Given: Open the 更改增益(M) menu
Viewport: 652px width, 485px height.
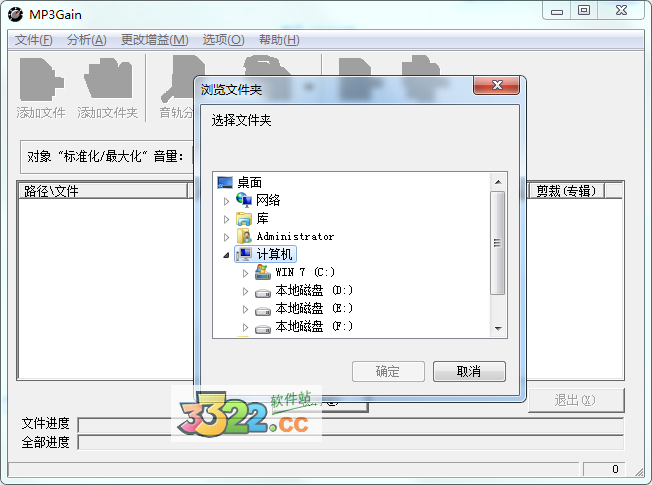Looking at the screenshot, I should 155,40.
